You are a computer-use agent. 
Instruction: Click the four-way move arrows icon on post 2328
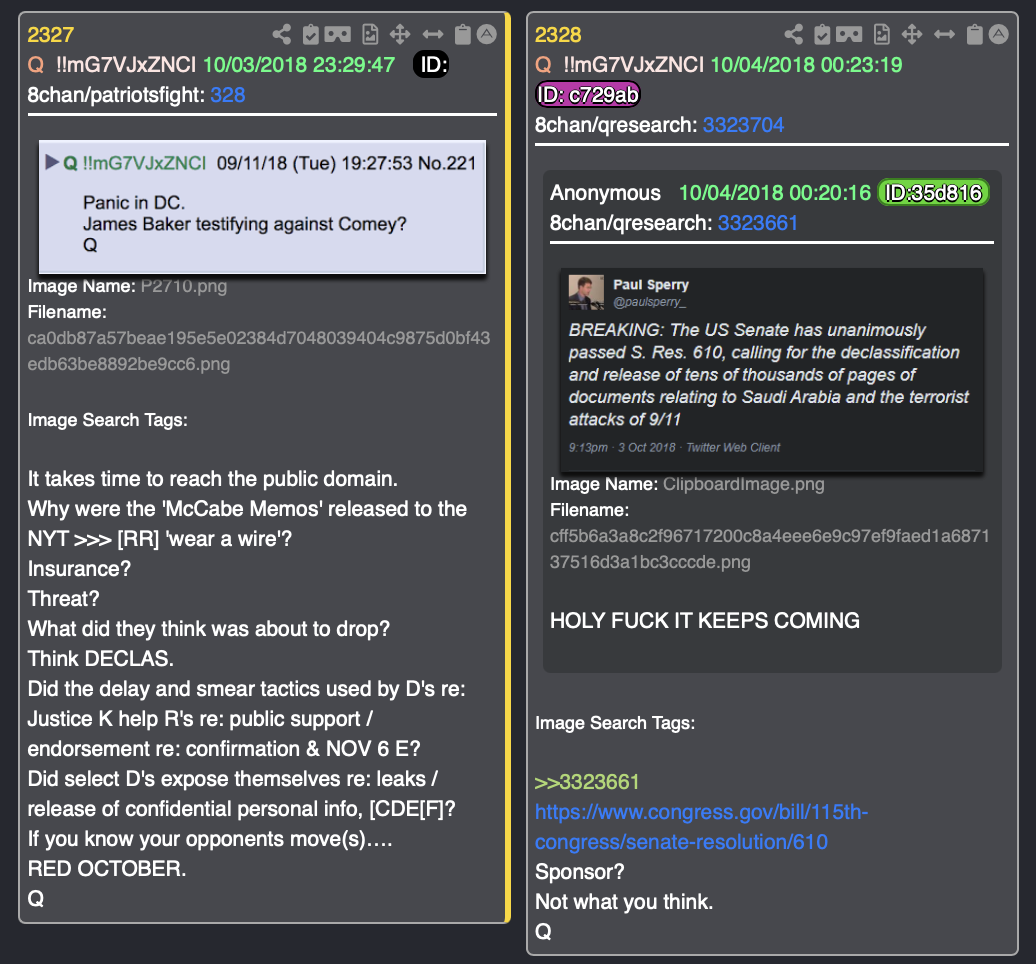click(912, 34)
